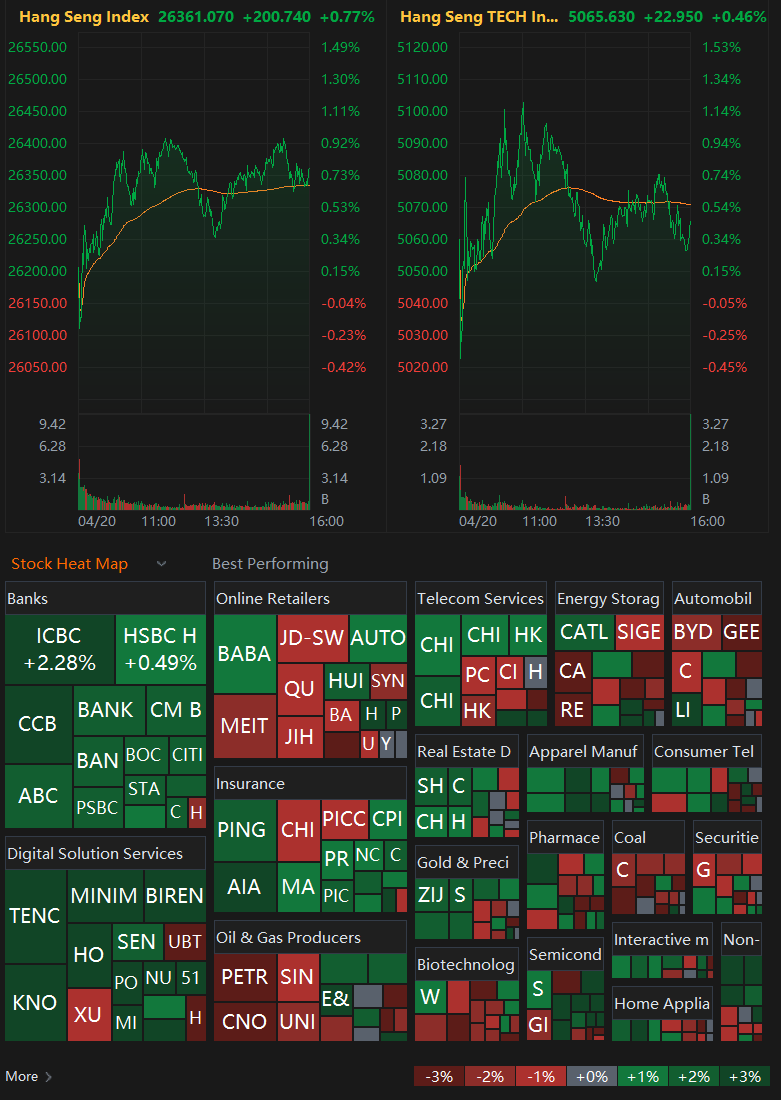
Task: Open the CCB tile in Banks
Action: [39, 725]
